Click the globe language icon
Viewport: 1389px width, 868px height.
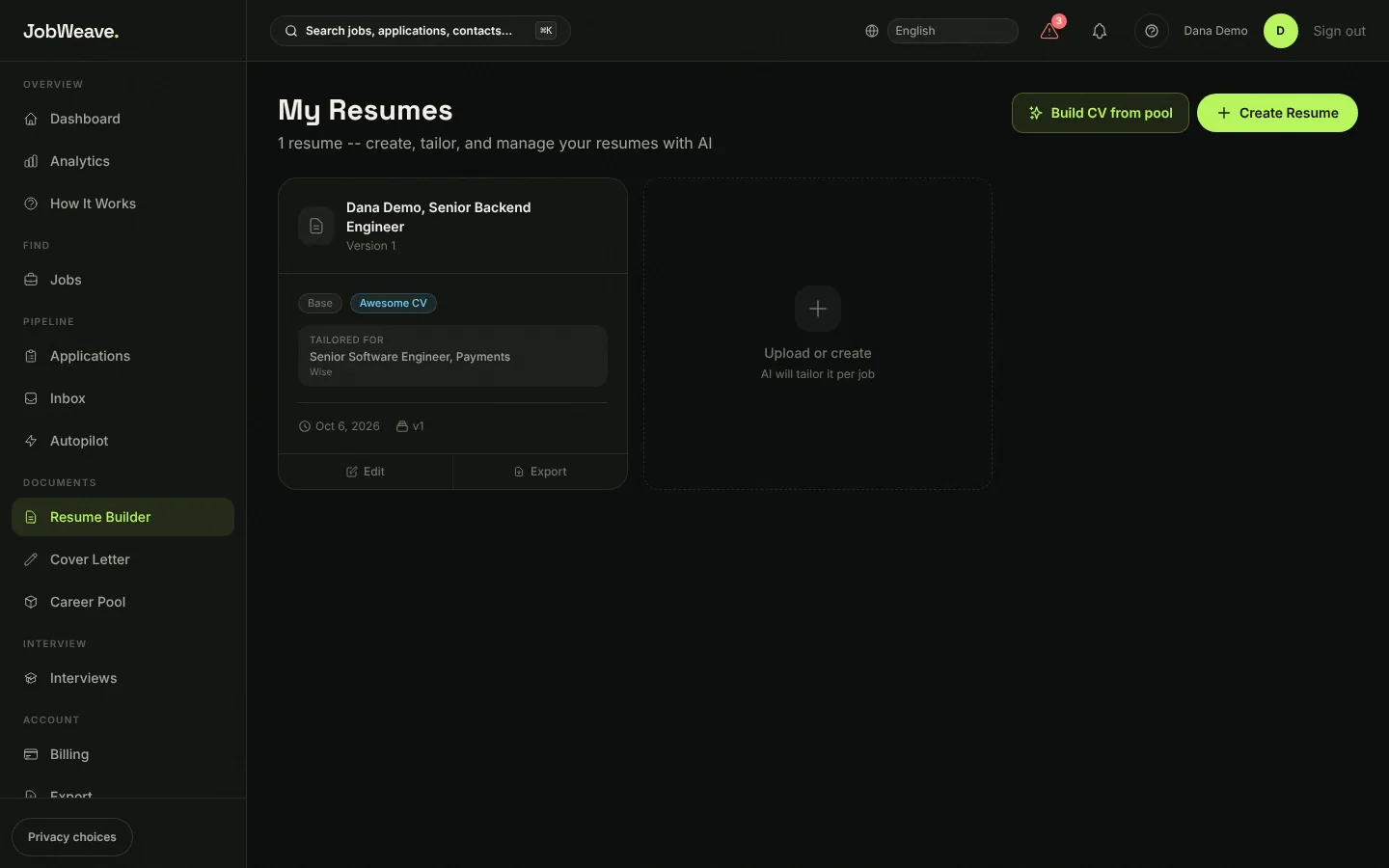pyautogui.click(x=872, y=31)
